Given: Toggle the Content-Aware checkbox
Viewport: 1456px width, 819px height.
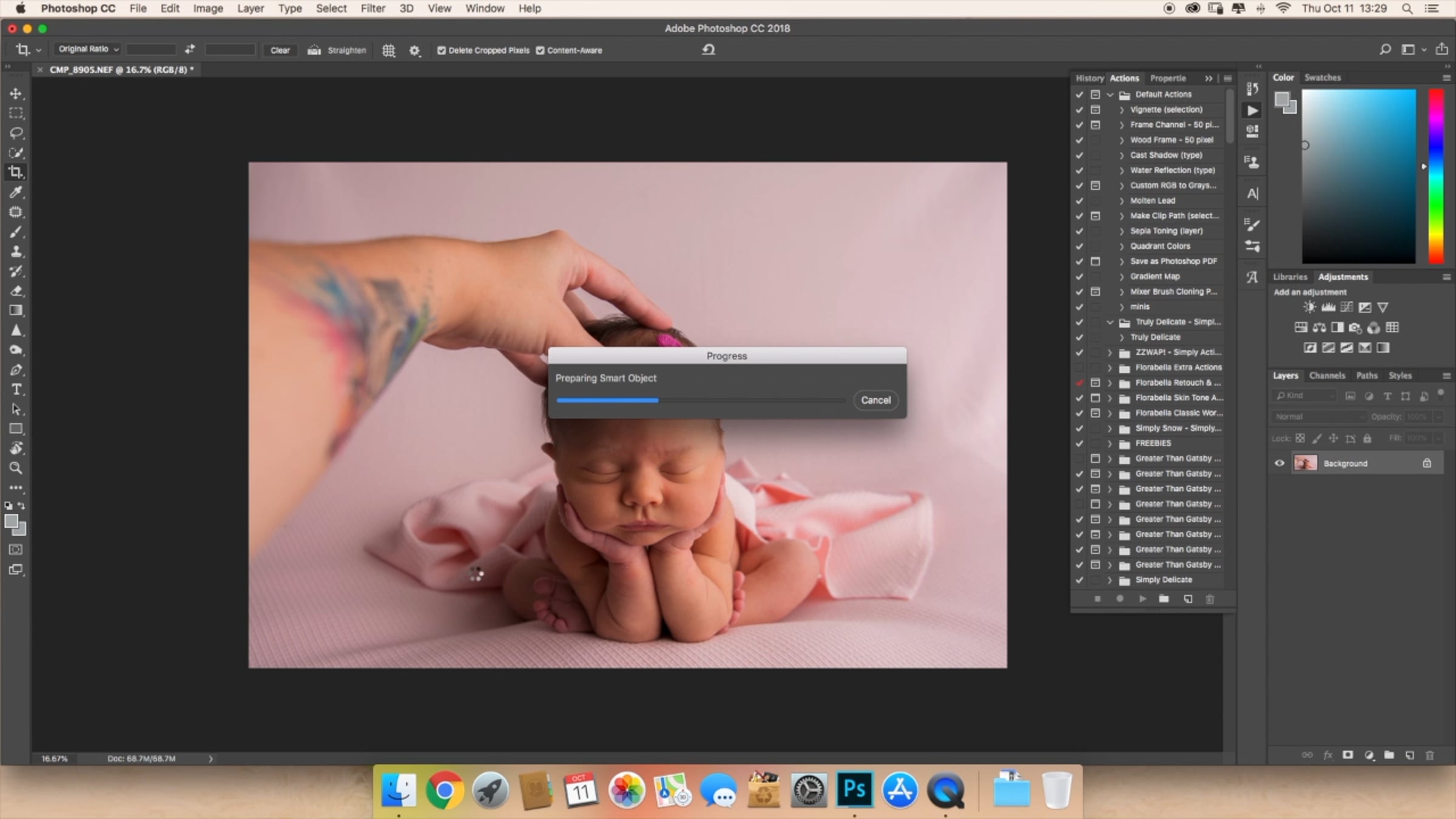Looking at the screenshot, I should (x=540, y=50).
